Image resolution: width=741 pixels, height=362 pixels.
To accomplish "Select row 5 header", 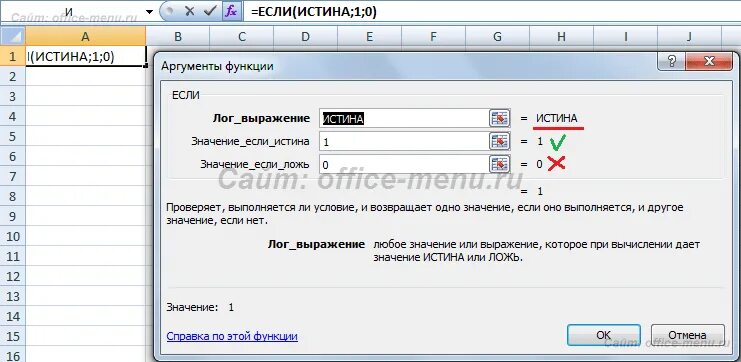I will [x=13, y=136].
